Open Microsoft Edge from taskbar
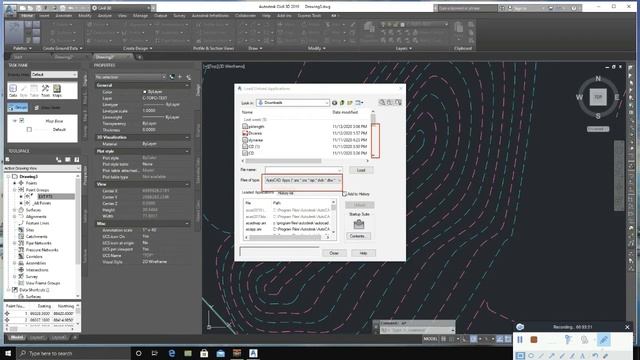This screenshot has width=640, height=360. pos(171,353)
